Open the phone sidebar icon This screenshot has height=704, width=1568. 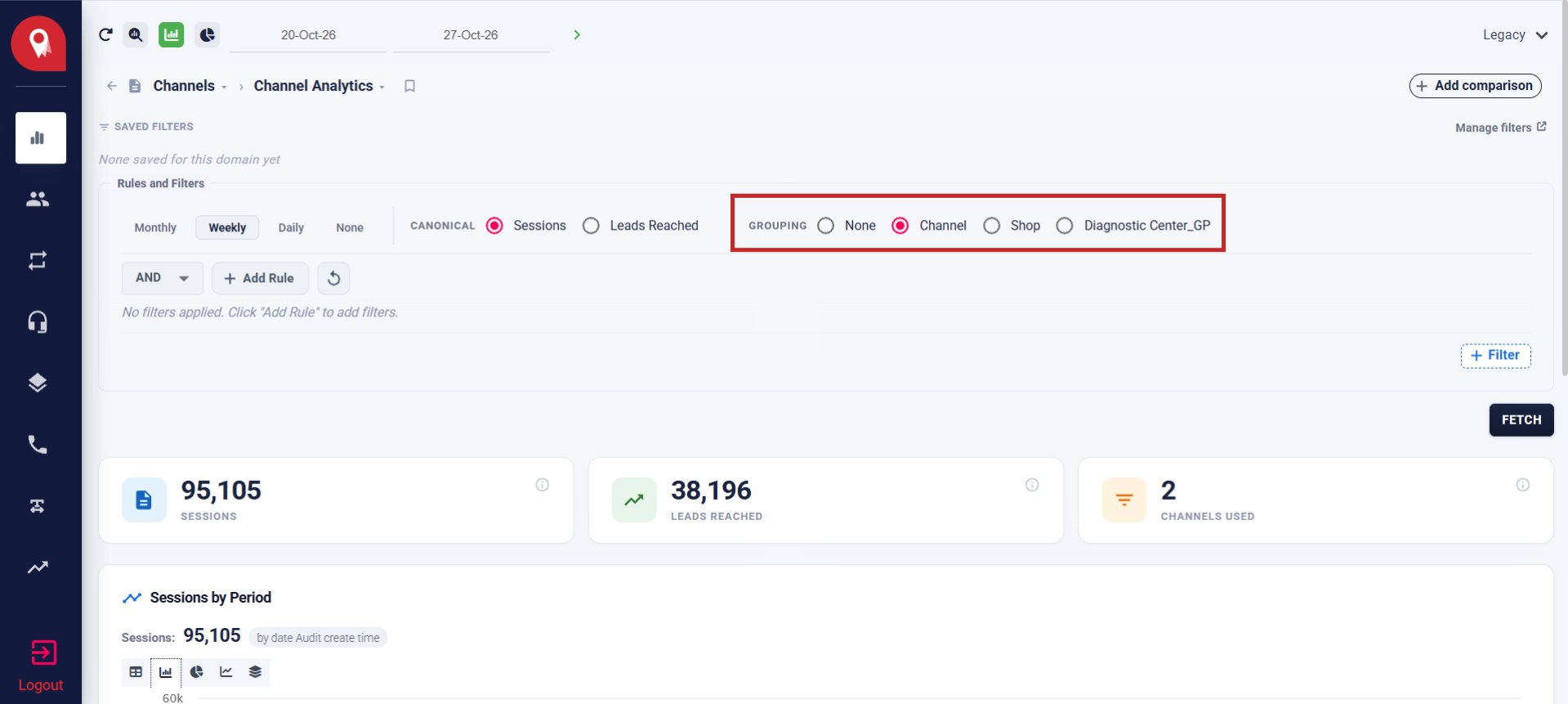[38, 444]
